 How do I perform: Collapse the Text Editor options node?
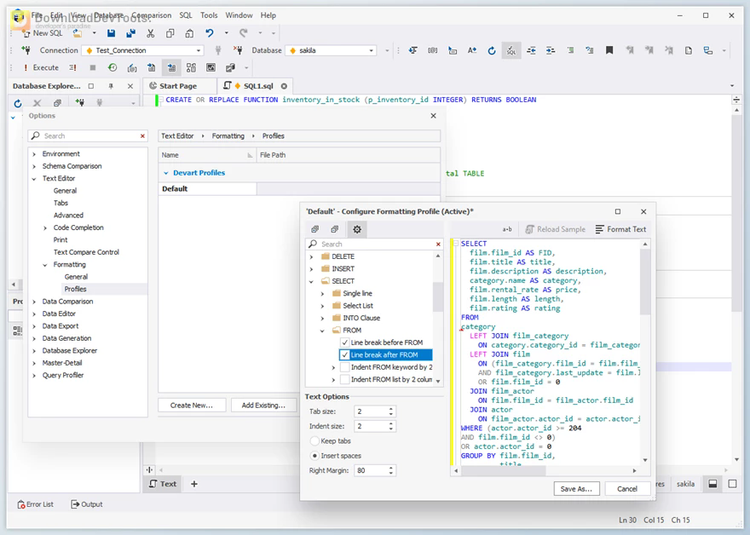click(x=34, y=179)
